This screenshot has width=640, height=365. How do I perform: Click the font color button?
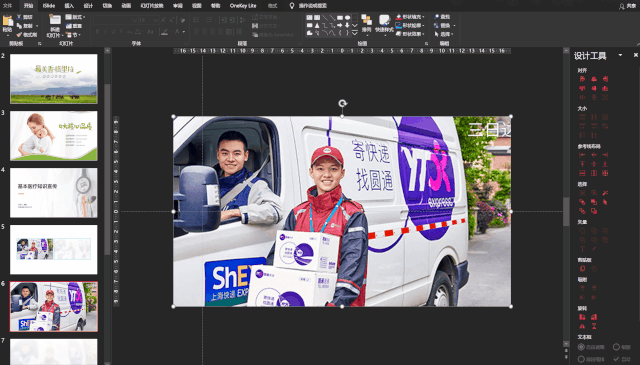pyautogui.click(x=177, y=31)
